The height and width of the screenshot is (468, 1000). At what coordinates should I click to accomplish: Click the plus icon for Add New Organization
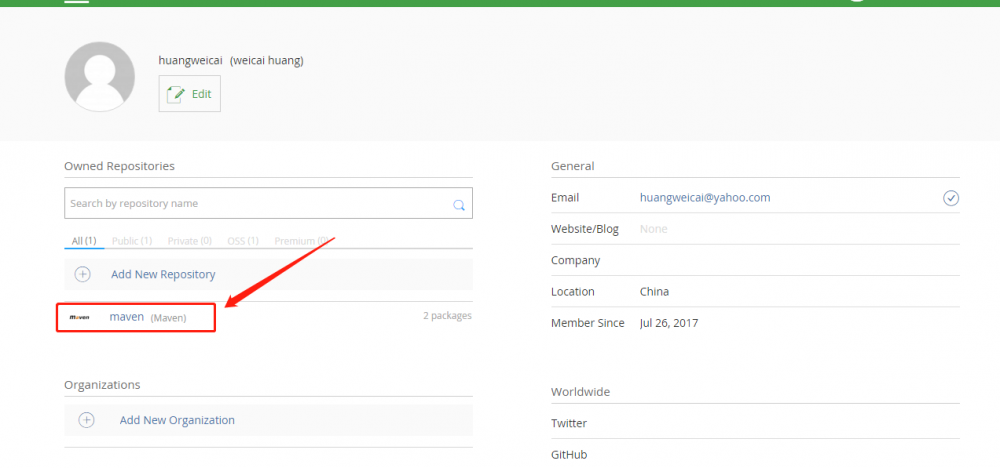[x=87, y=420]
